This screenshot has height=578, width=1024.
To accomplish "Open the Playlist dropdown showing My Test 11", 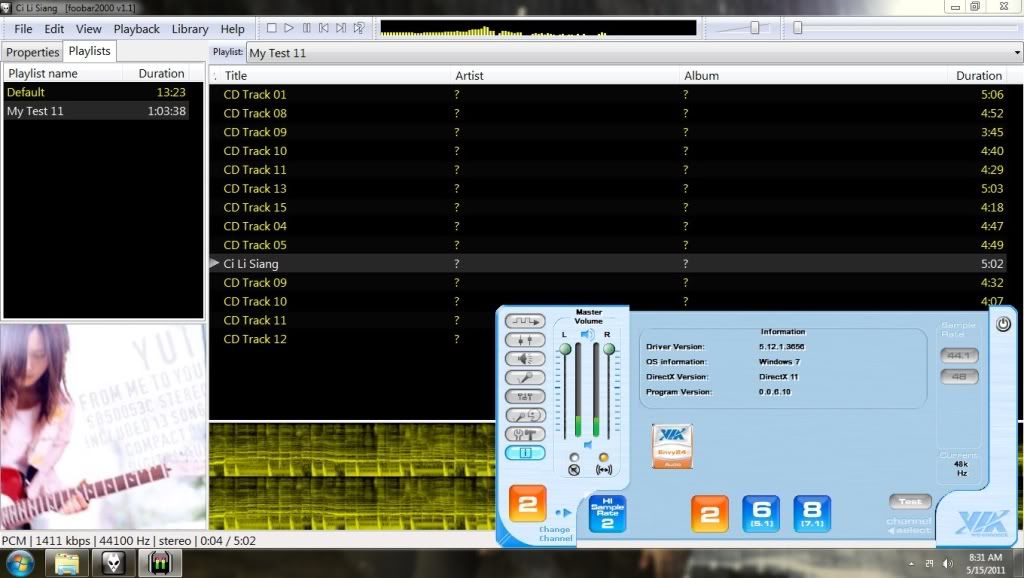I will point(634,53).
